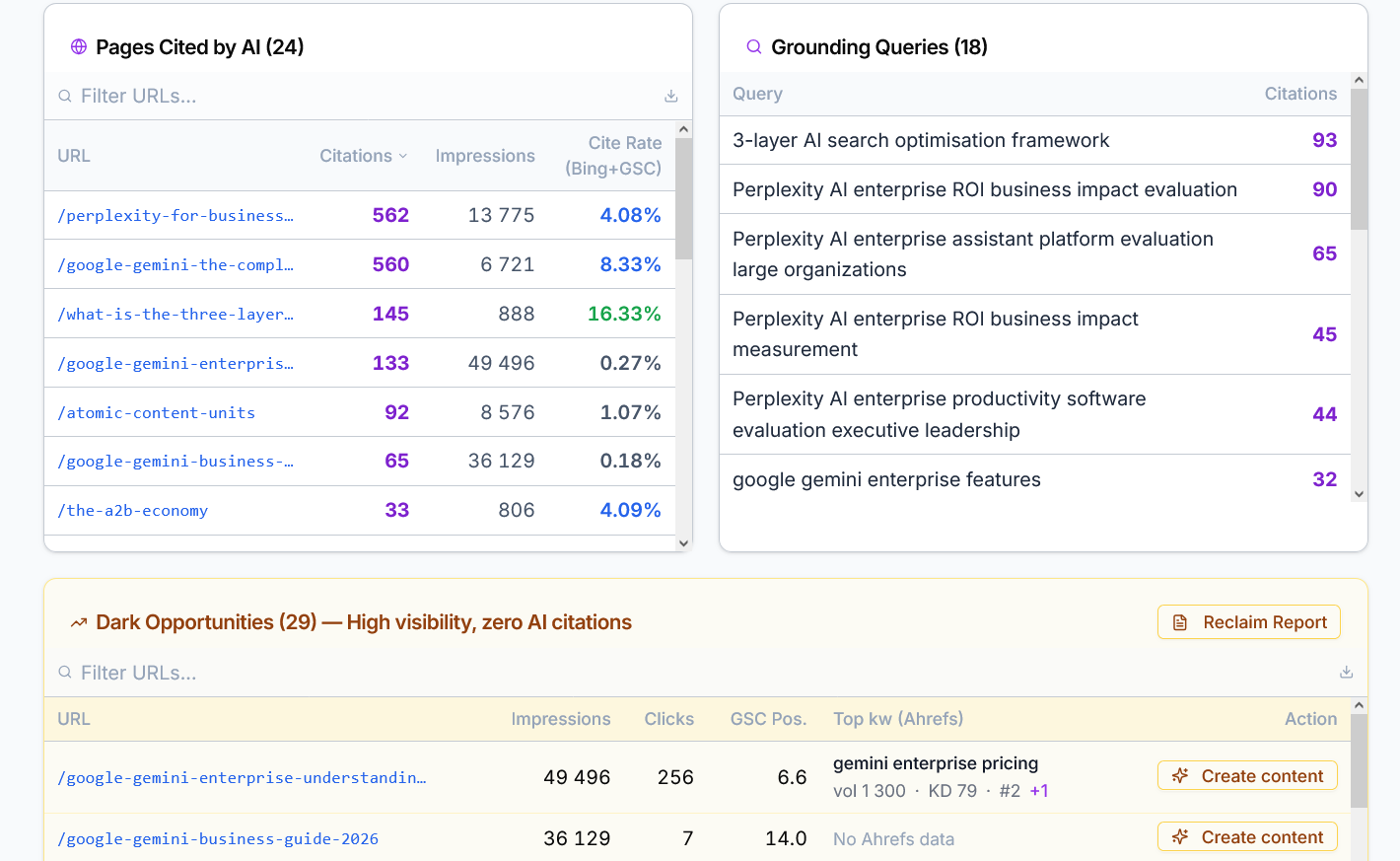This screenshot has width=1400, height=861.
Task: Open the /what-is-the-three-layer link
Action: [175, 314]
